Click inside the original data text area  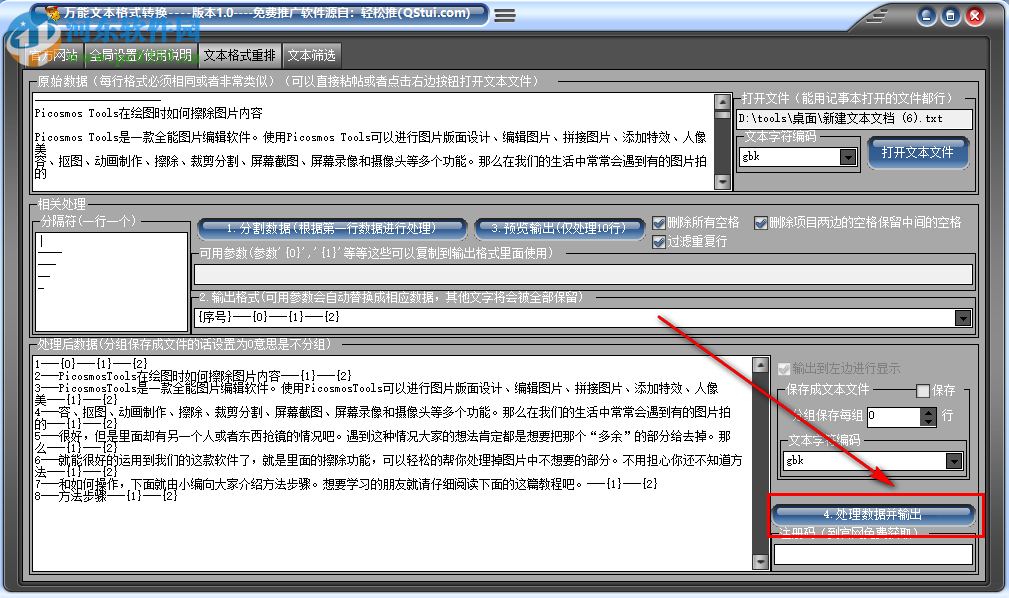373,142
